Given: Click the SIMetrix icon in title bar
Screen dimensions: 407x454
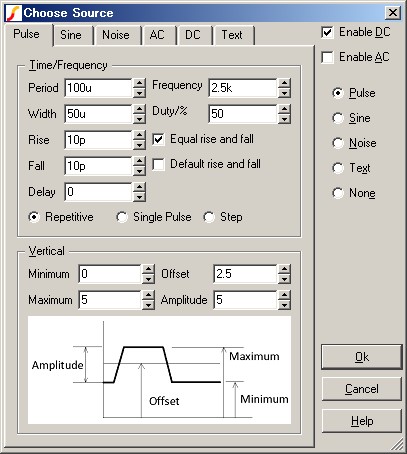Looking at the screenshot, I should 13,13.
